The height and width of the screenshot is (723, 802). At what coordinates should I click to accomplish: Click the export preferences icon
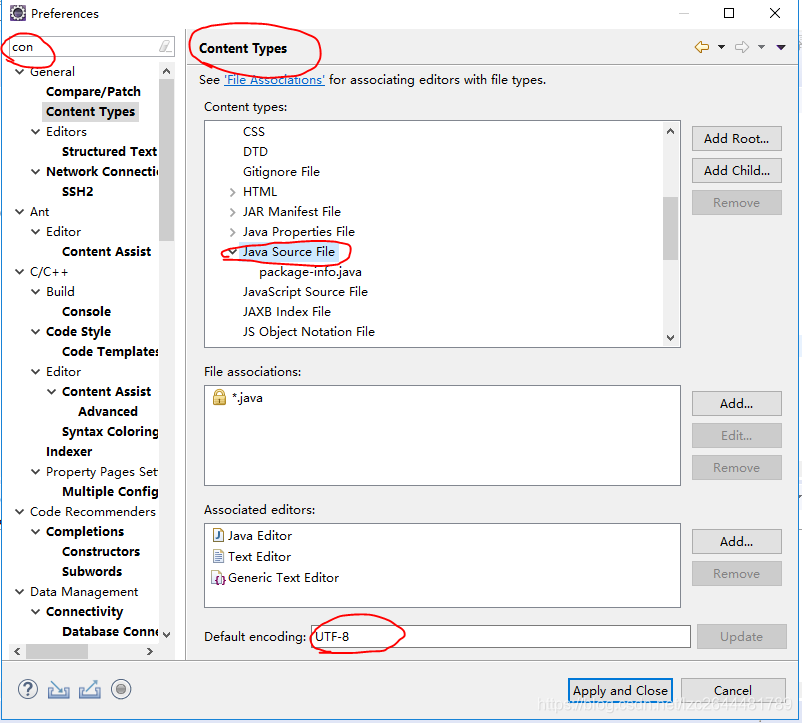point(90,689)
